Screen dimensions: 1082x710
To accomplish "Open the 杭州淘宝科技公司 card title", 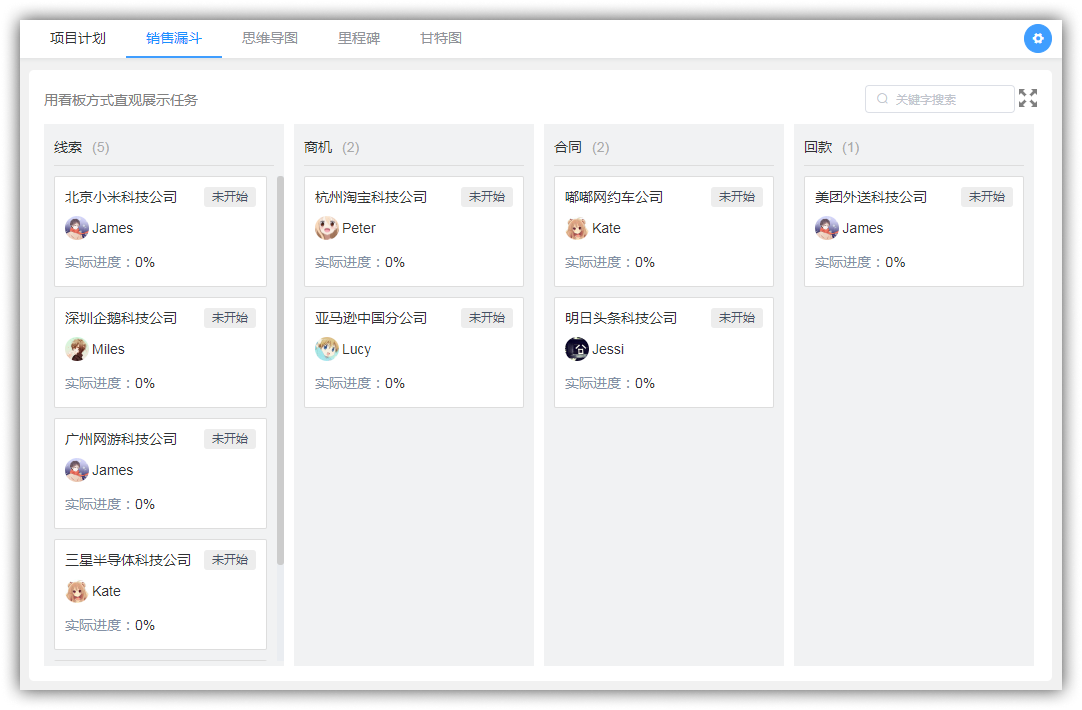I will tap(371, 197).
